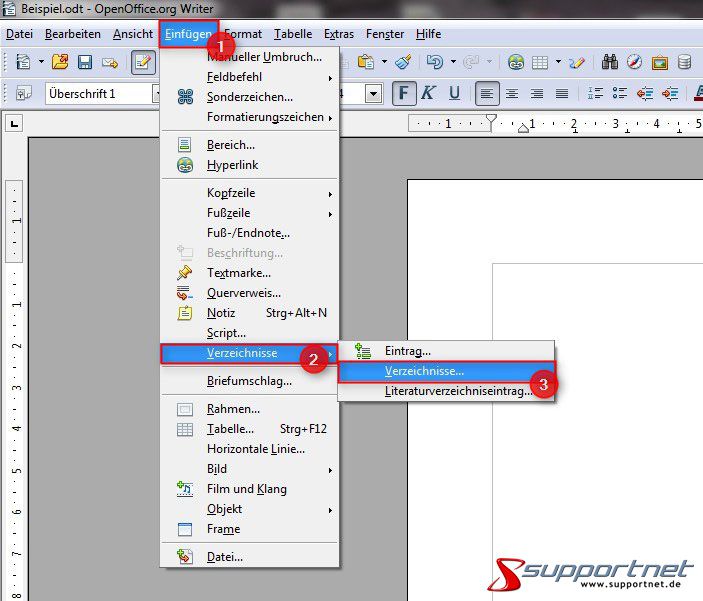This screenshot has height=601, width=703.
Task: Click the Open file folder icon
Action: tap(60, 62)
